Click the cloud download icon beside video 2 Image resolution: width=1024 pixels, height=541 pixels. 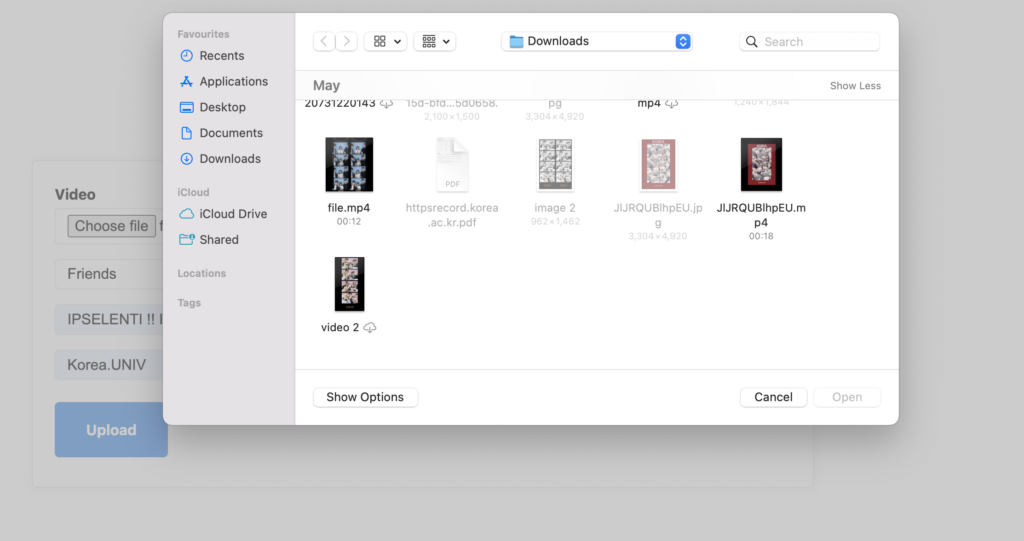pos(370,327)
